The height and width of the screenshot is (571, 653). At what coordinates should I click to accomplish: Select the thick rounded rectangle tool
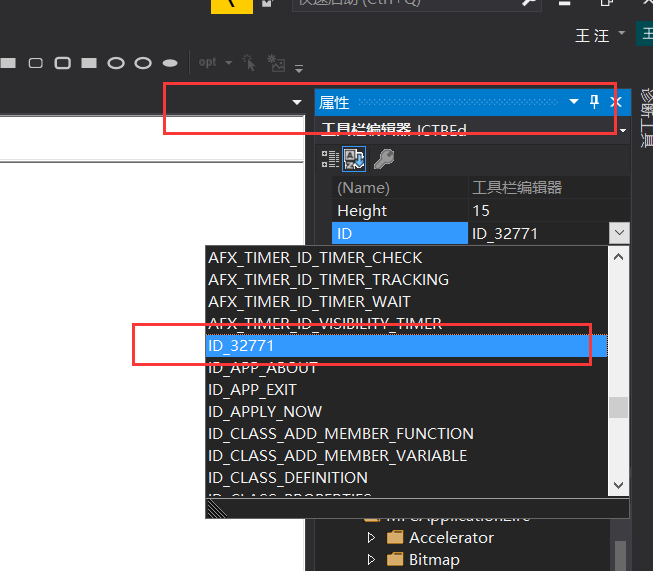click(62, 63)
